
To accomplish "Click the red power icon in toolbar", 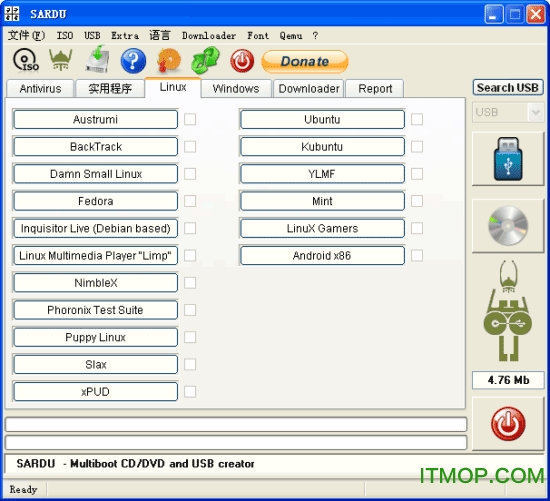I will coord(242,61).
